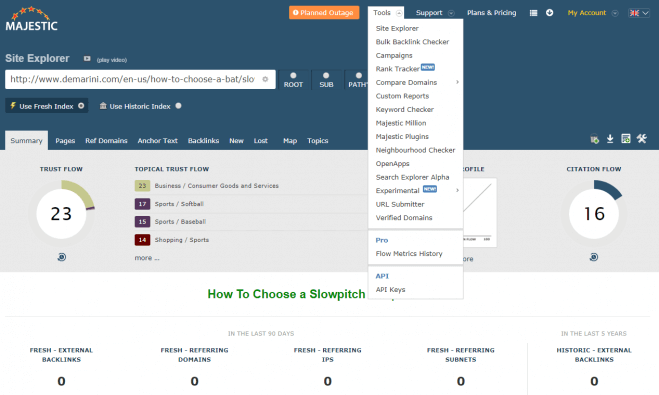Select the PATH radio option
Screen dimensions: 659x395
tap(359, 76)
